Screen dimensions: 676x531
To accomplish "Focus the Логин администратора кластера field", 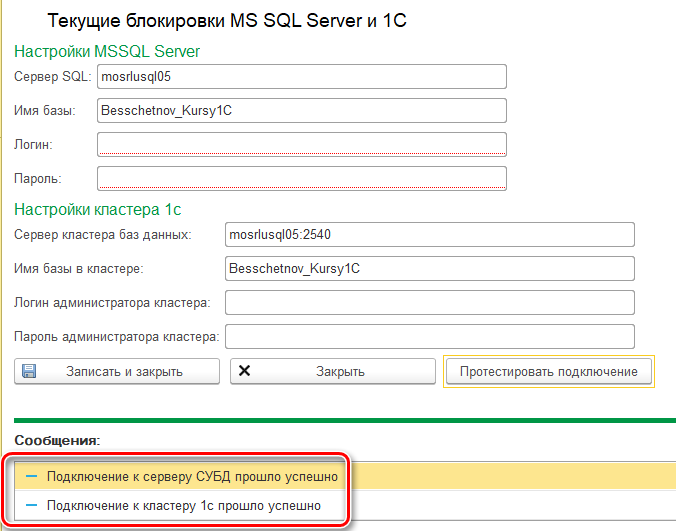I will click(430, 303).
